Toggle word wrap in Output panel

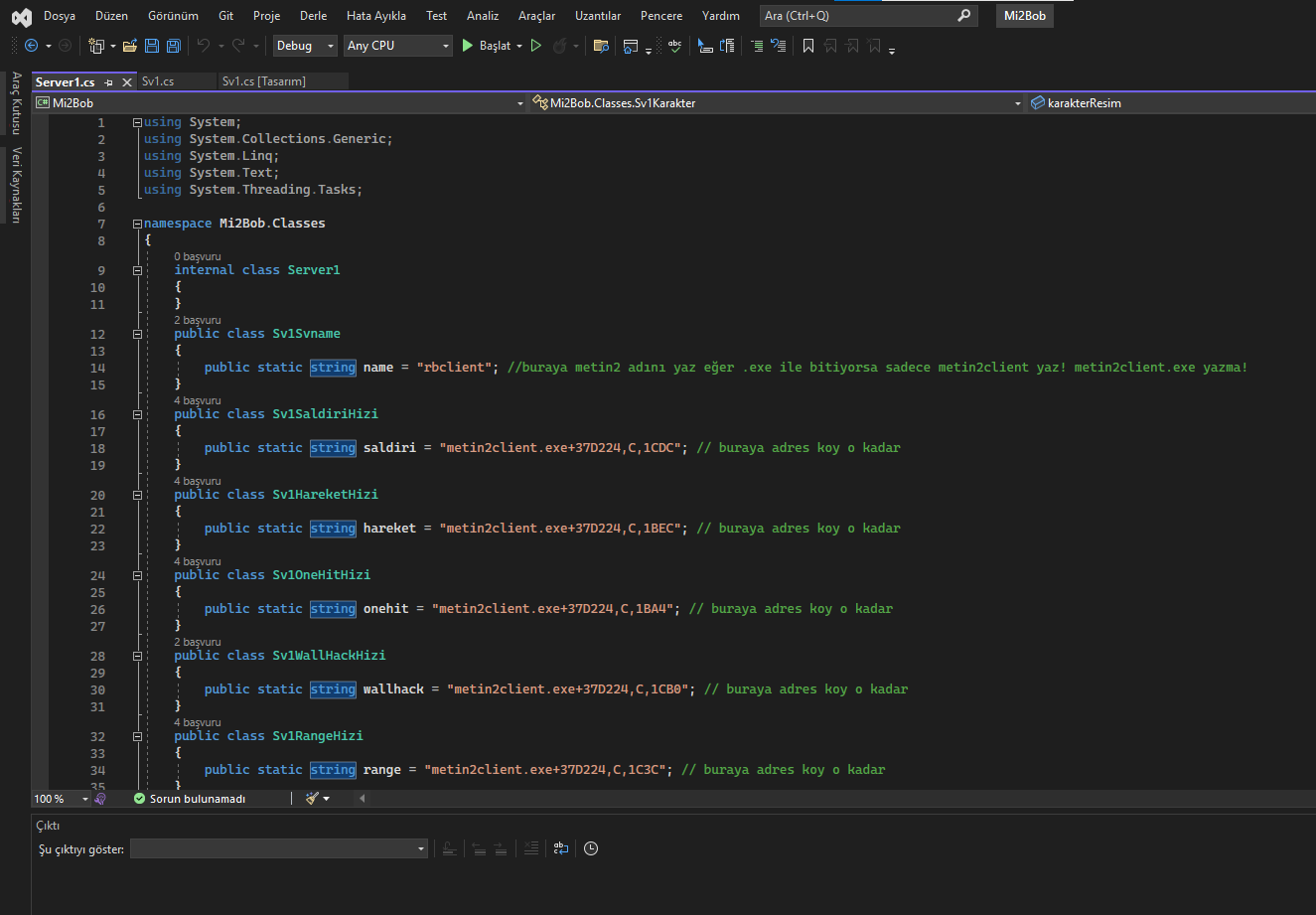(561, 848)
